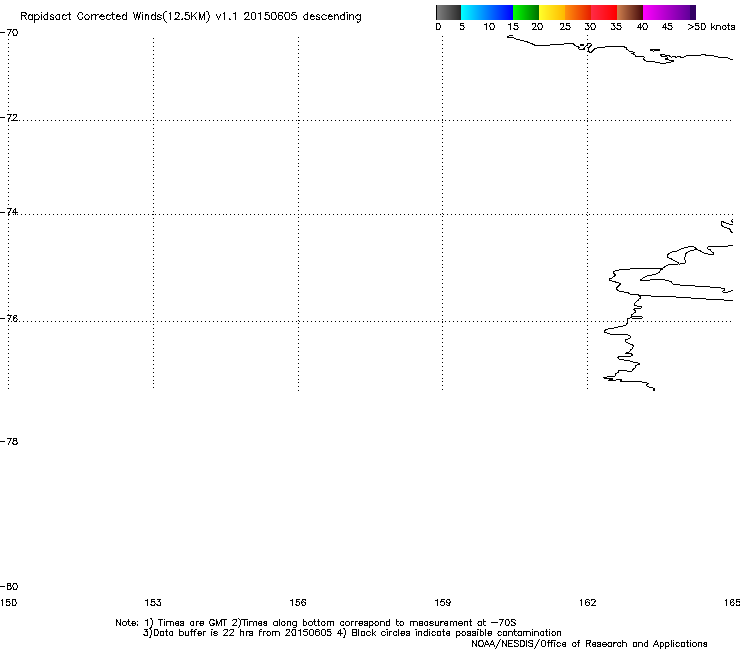Click the longitude label 150
Image resolution: width=740 pixels, height=650 pixels.
8,602
